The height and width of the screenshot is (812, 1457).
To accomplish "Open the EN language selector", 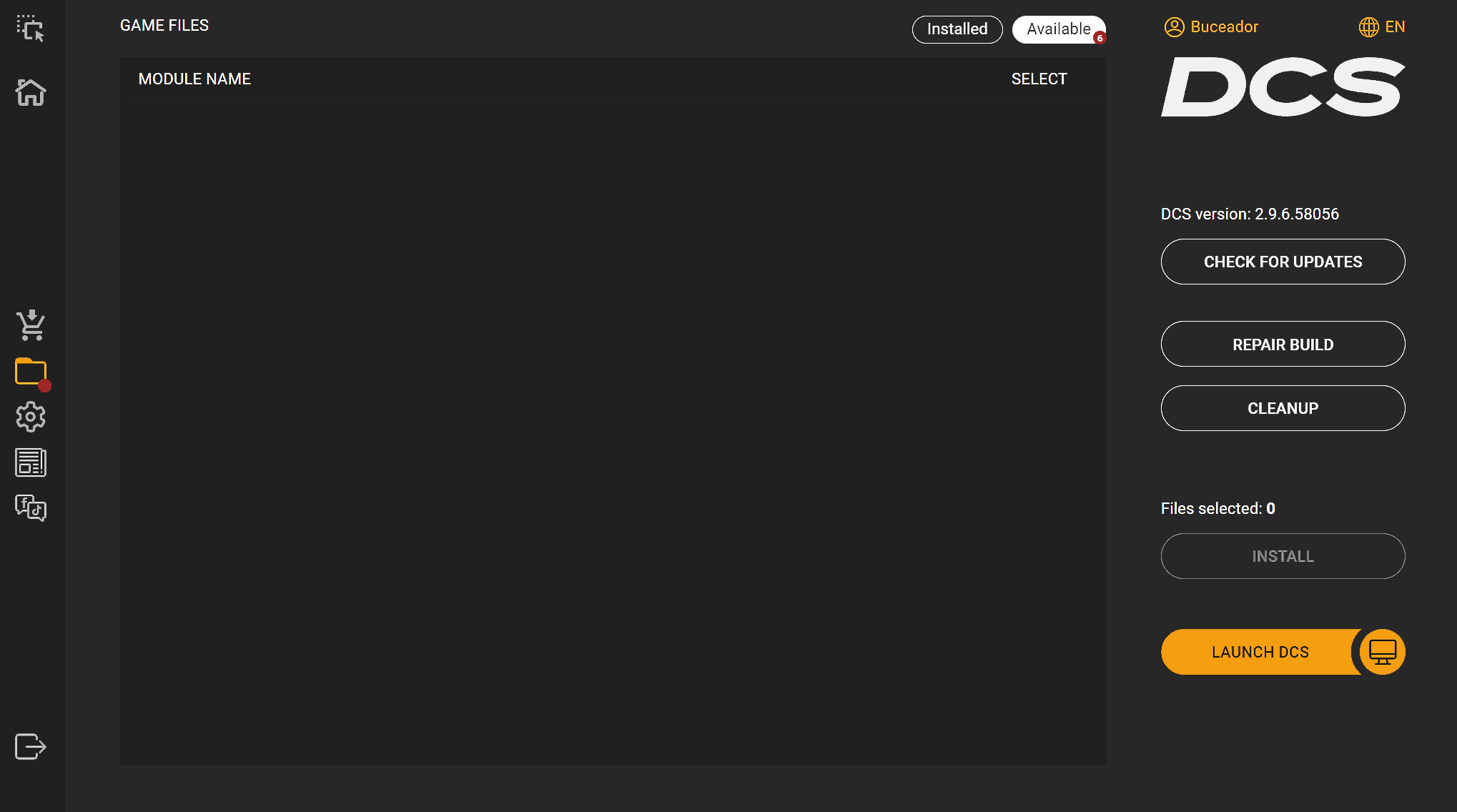I will pos(1395,27).
